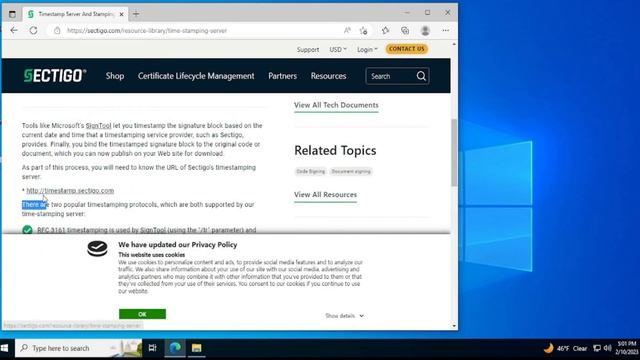The image size is (640, 360).
Task: Click the Sectigo logo
Action: [55, 76]
